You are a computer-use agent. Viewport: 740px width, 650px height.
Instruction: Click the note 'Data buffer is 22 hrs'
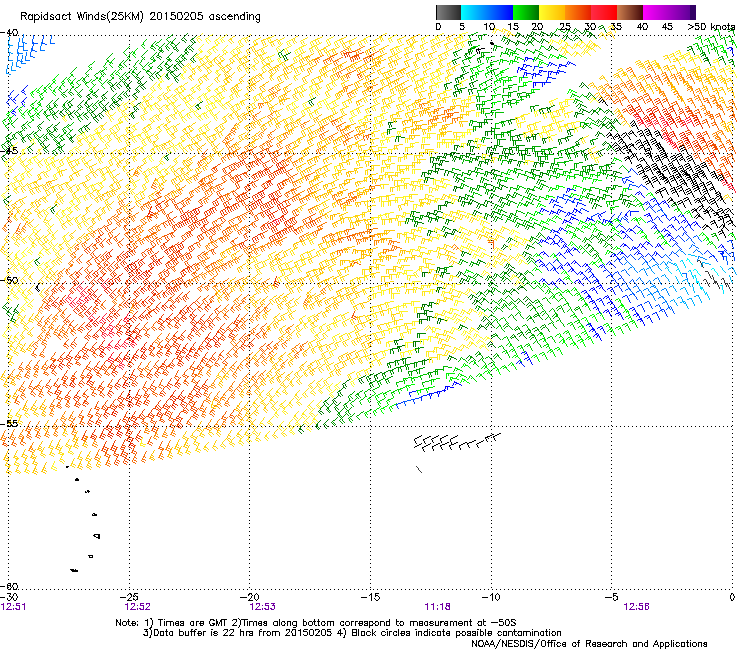(204, 633)
